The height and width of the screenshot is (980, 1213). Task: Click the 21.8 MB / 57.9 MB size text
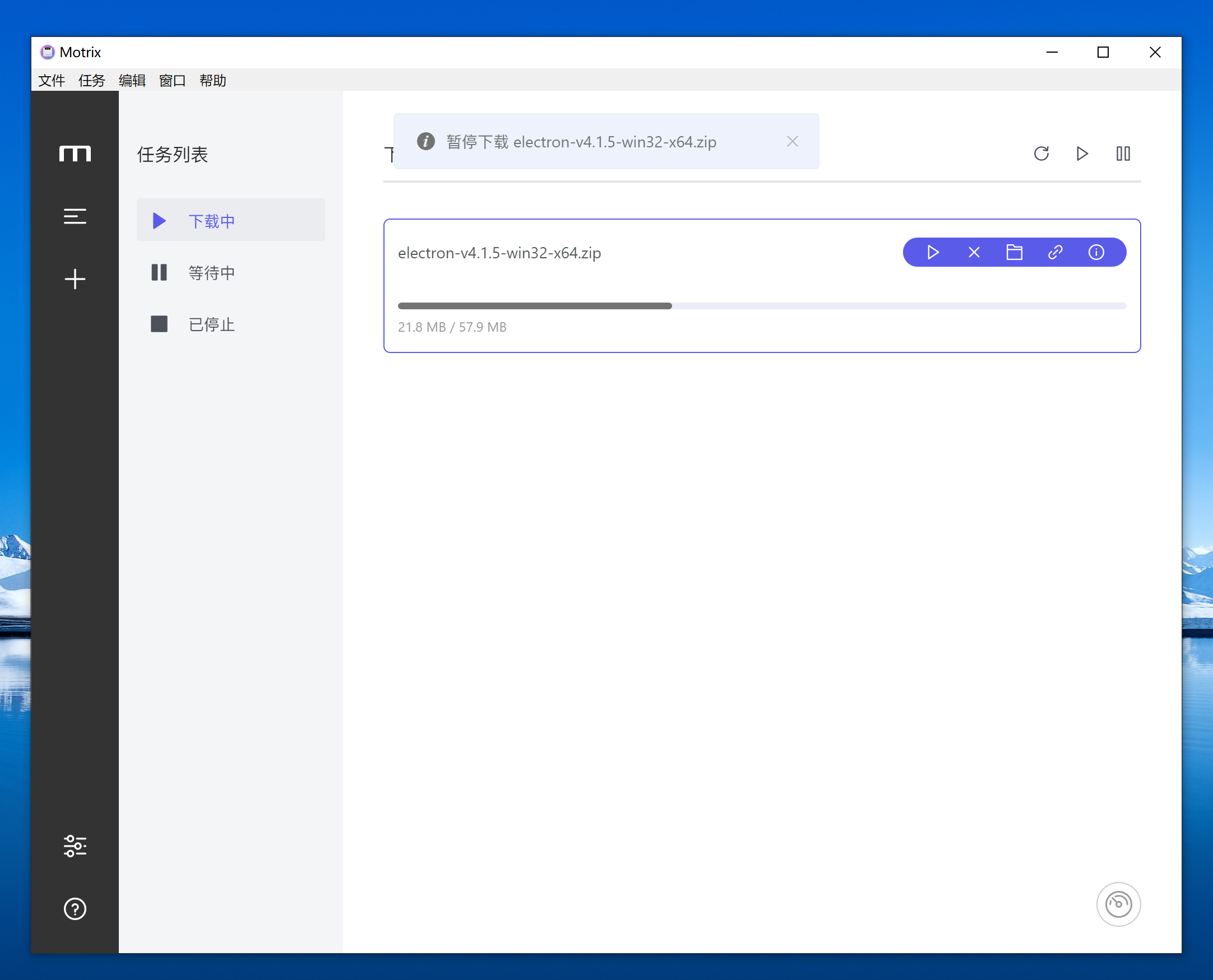(x=452, y=327)
